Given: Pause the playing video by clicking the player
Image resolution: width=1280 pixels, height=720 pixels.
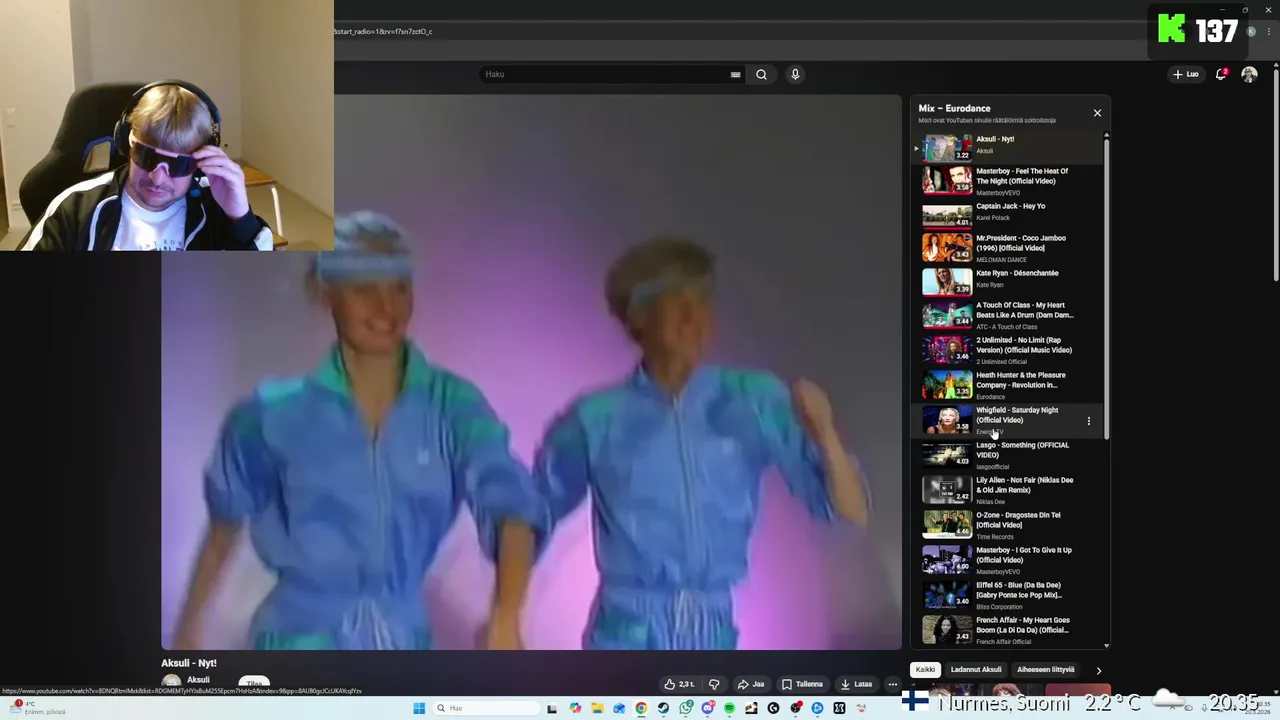Looking at the screenshot, I should [531, 372].
